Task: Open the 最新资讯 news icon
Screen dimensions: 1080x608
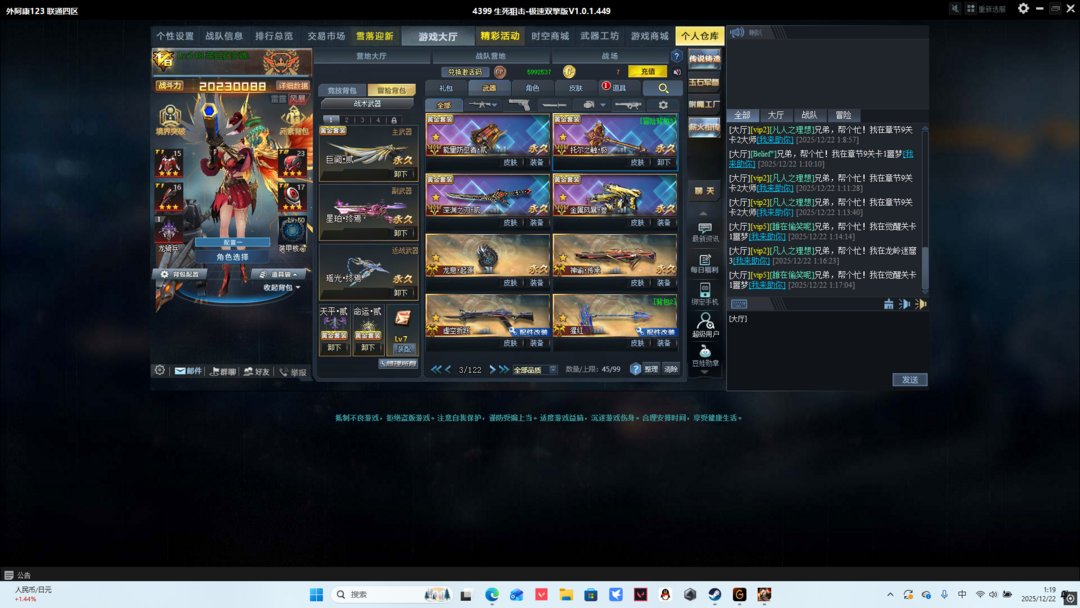Action: click(x=705, y=232)
